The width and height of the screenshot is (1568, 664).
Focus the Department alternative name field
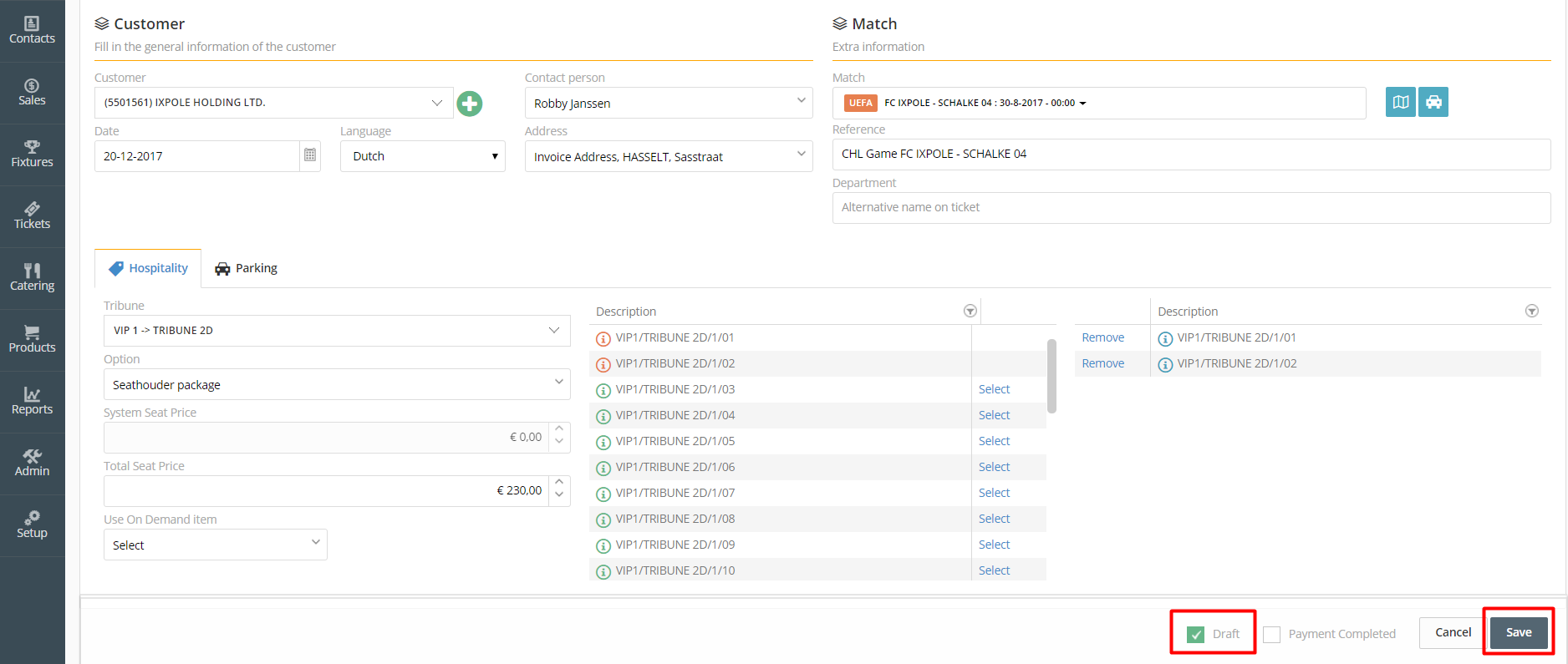(x=1191, y=208)
